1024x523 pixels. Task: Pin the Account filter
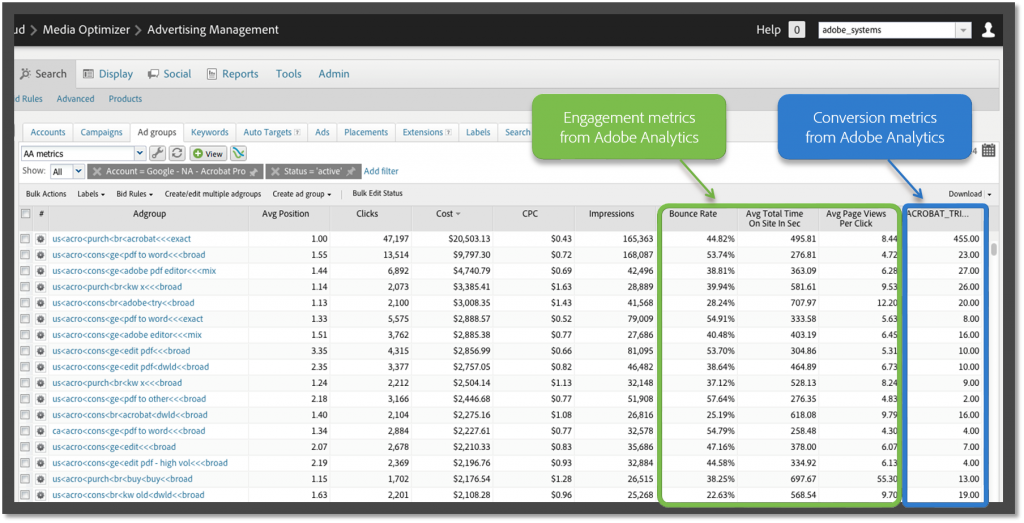point(254,172)
